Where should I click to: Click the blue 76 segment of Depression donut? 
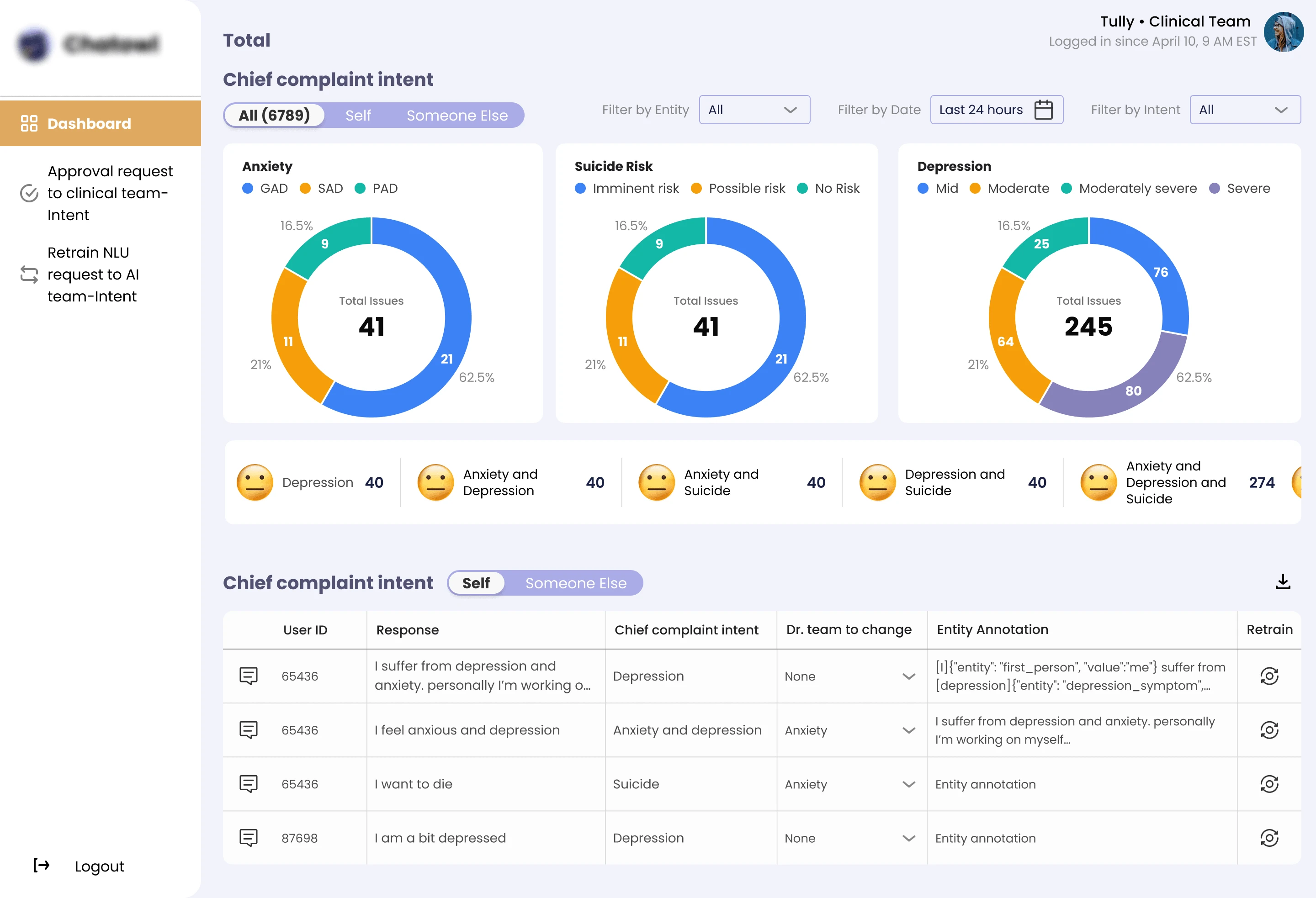point(1160,272)
